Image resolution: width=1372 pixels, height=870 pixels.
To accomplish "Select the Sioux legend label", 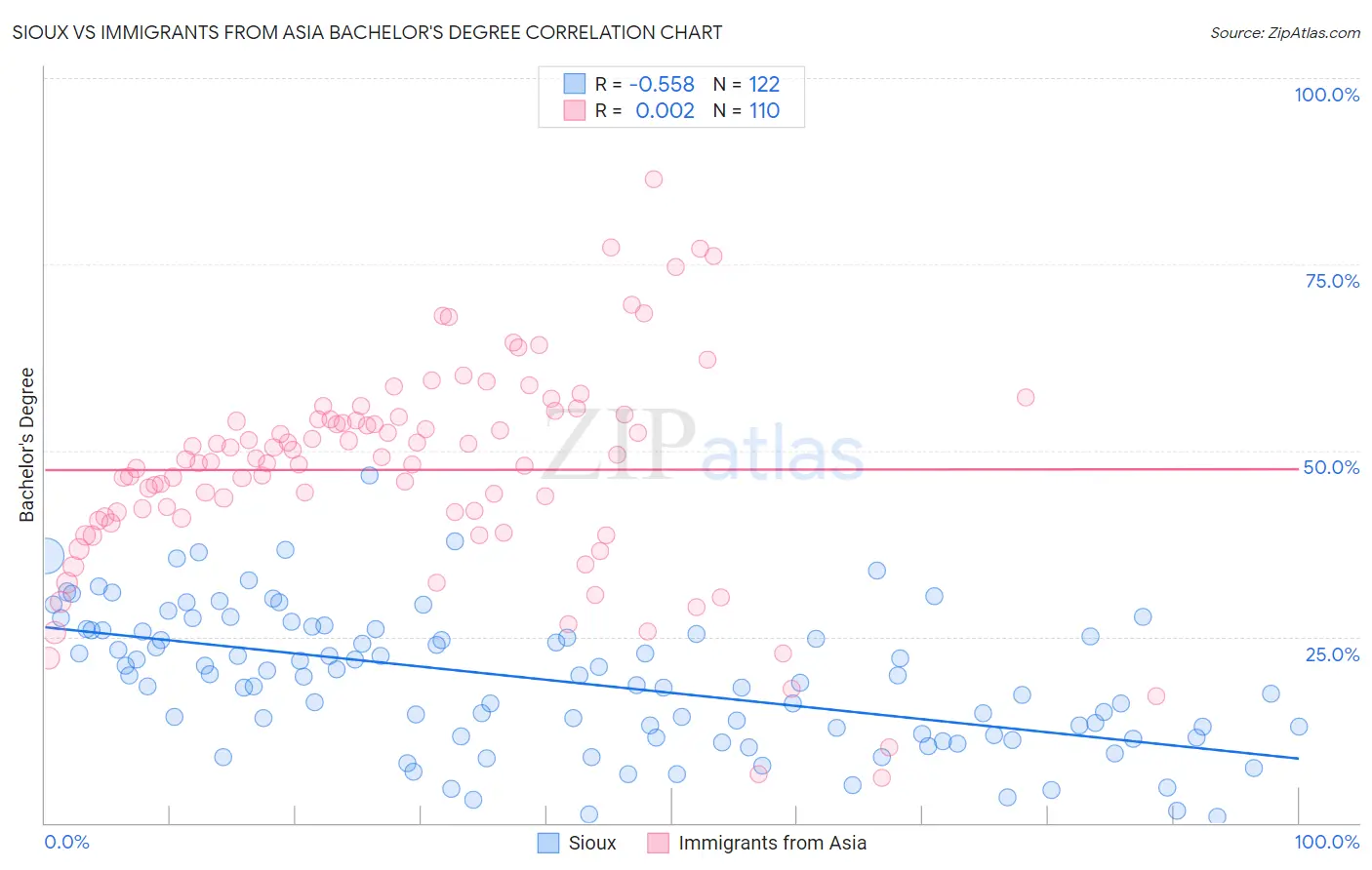I will [592, 843].
